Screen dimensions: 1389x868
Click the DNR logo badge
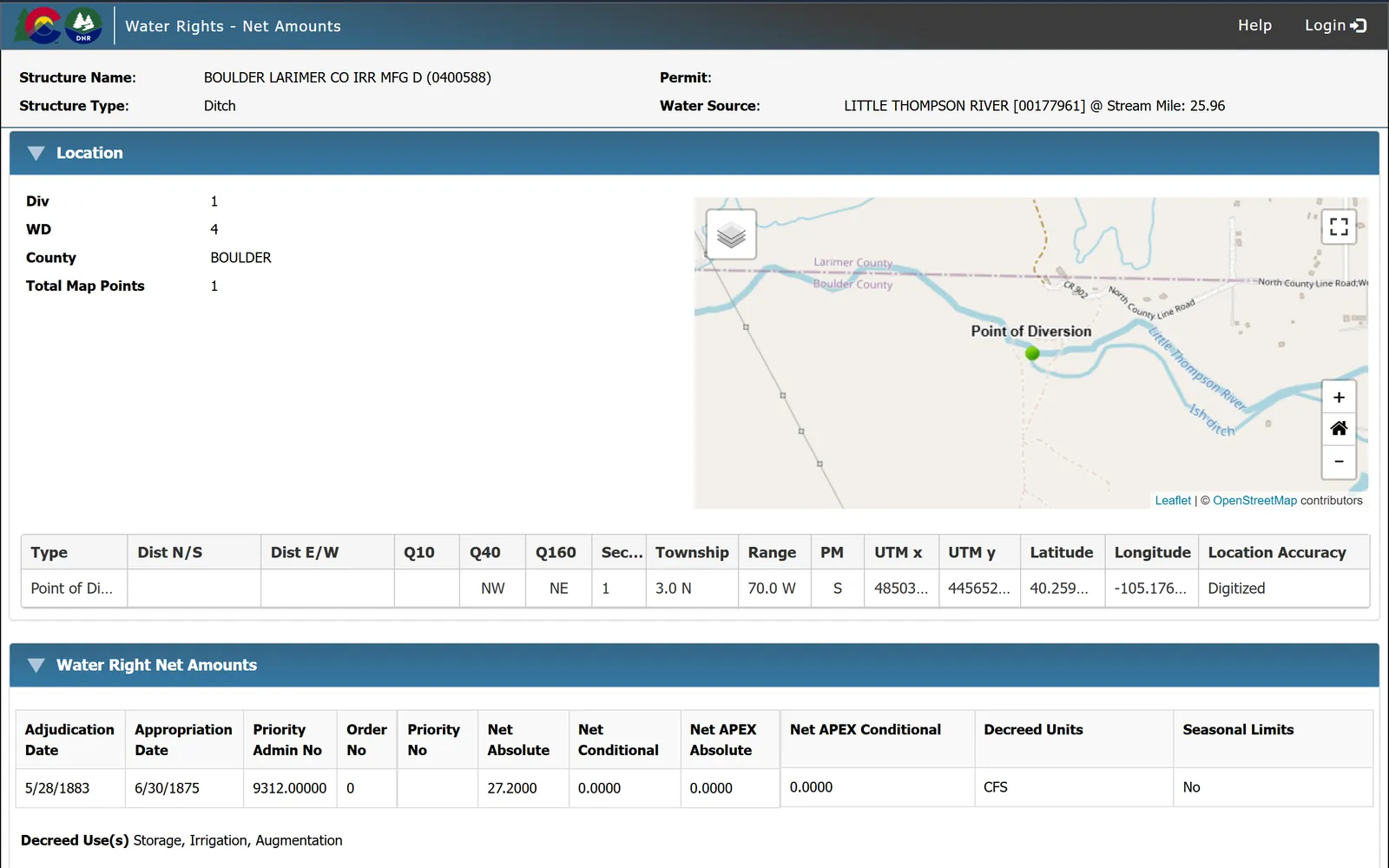83,26
